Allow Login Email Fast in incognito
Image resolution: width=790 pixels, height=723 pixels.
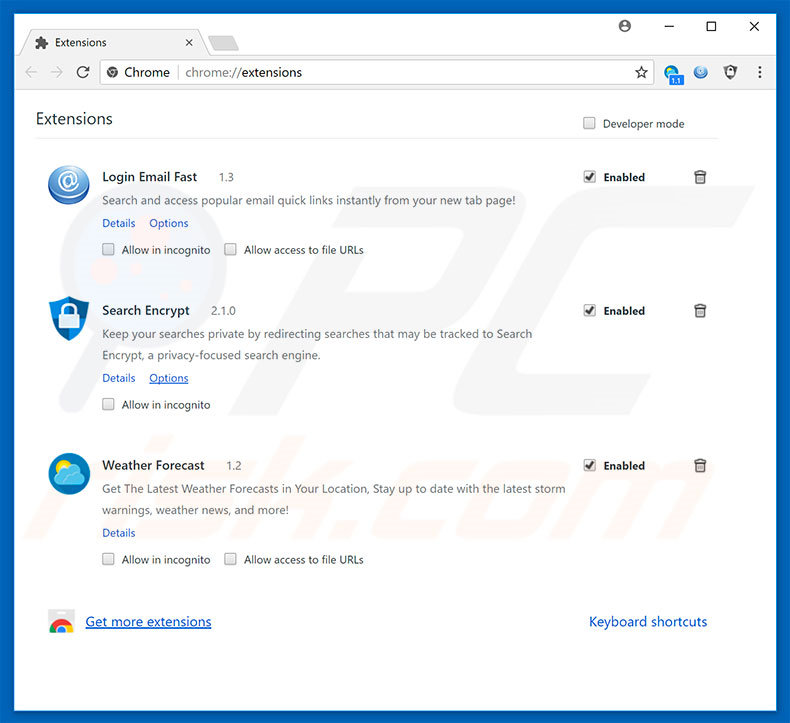[x=108, y=249]
